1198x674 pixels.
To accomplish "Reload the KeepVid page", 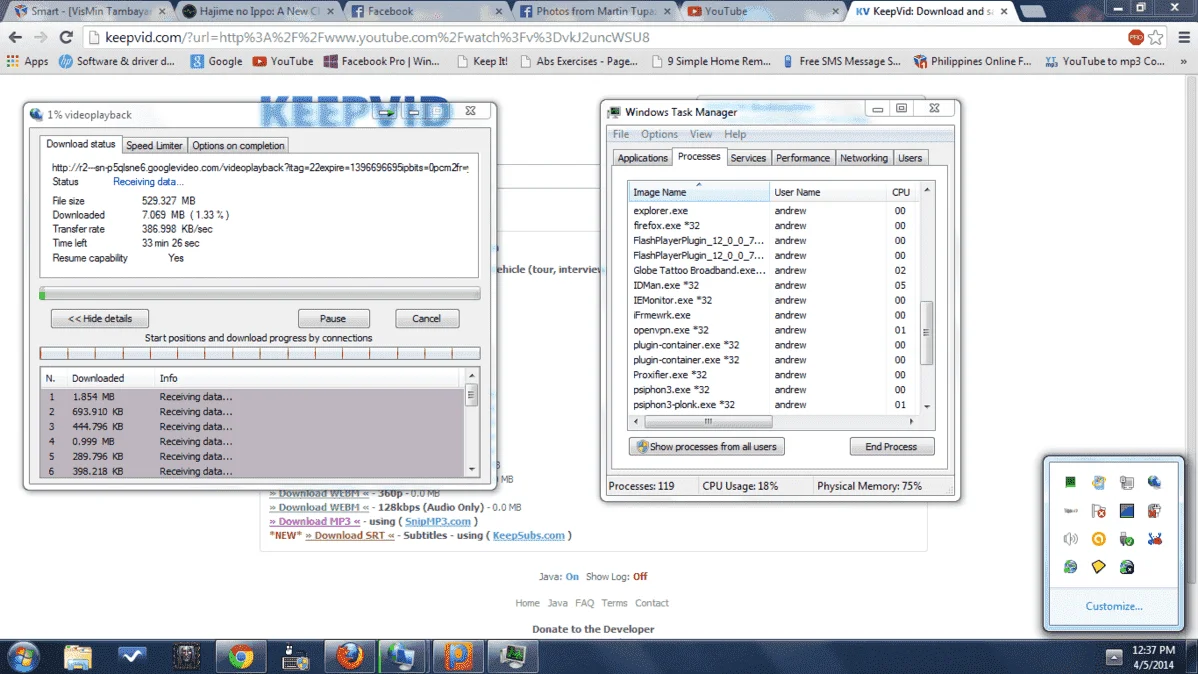I will (x=66, y=37).
